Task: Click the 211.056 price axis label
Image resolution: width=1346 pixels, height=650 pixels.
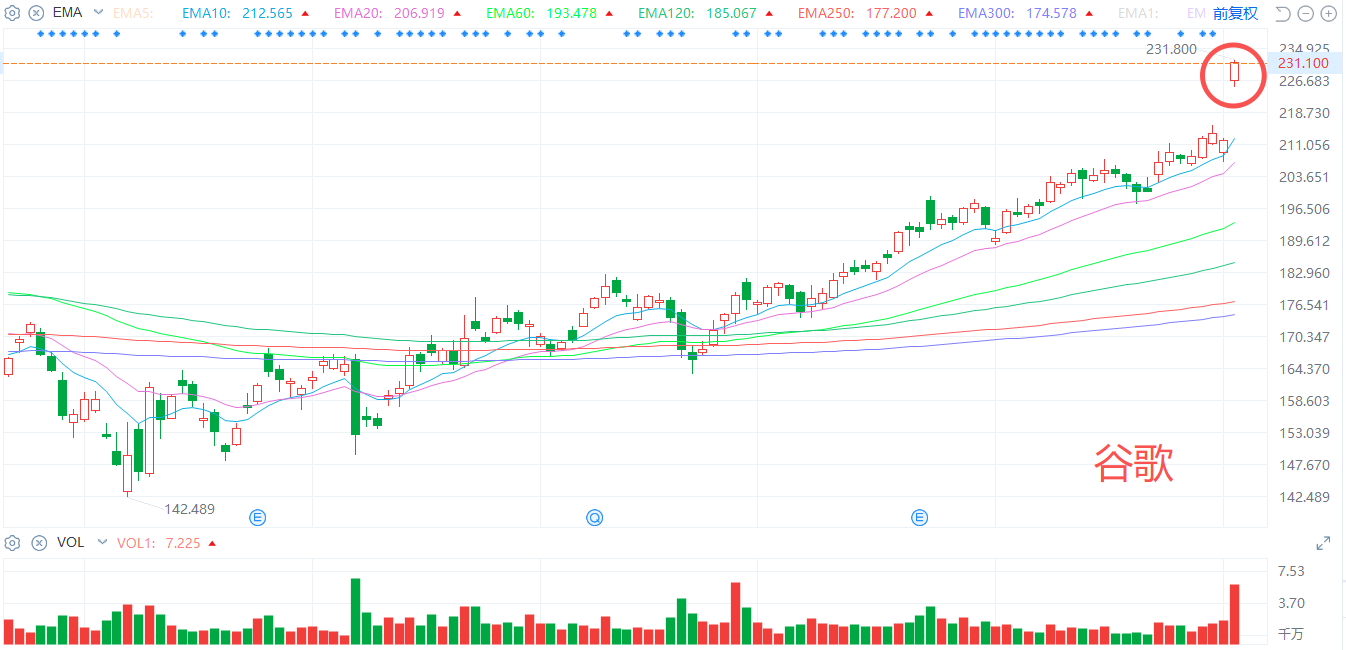Action: (1303, 145)
